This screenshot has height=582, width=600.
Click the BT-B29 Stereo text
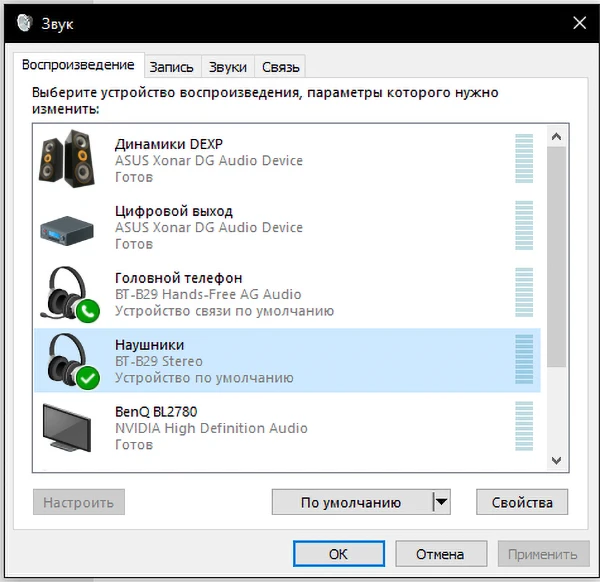tap(159, 361)
